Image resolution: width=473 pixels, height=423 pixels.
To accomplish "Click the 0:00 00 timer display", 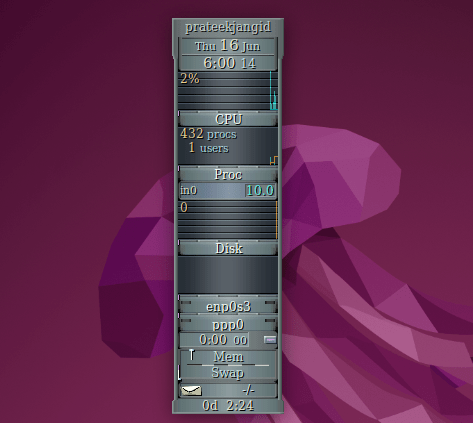I will 214,340.
